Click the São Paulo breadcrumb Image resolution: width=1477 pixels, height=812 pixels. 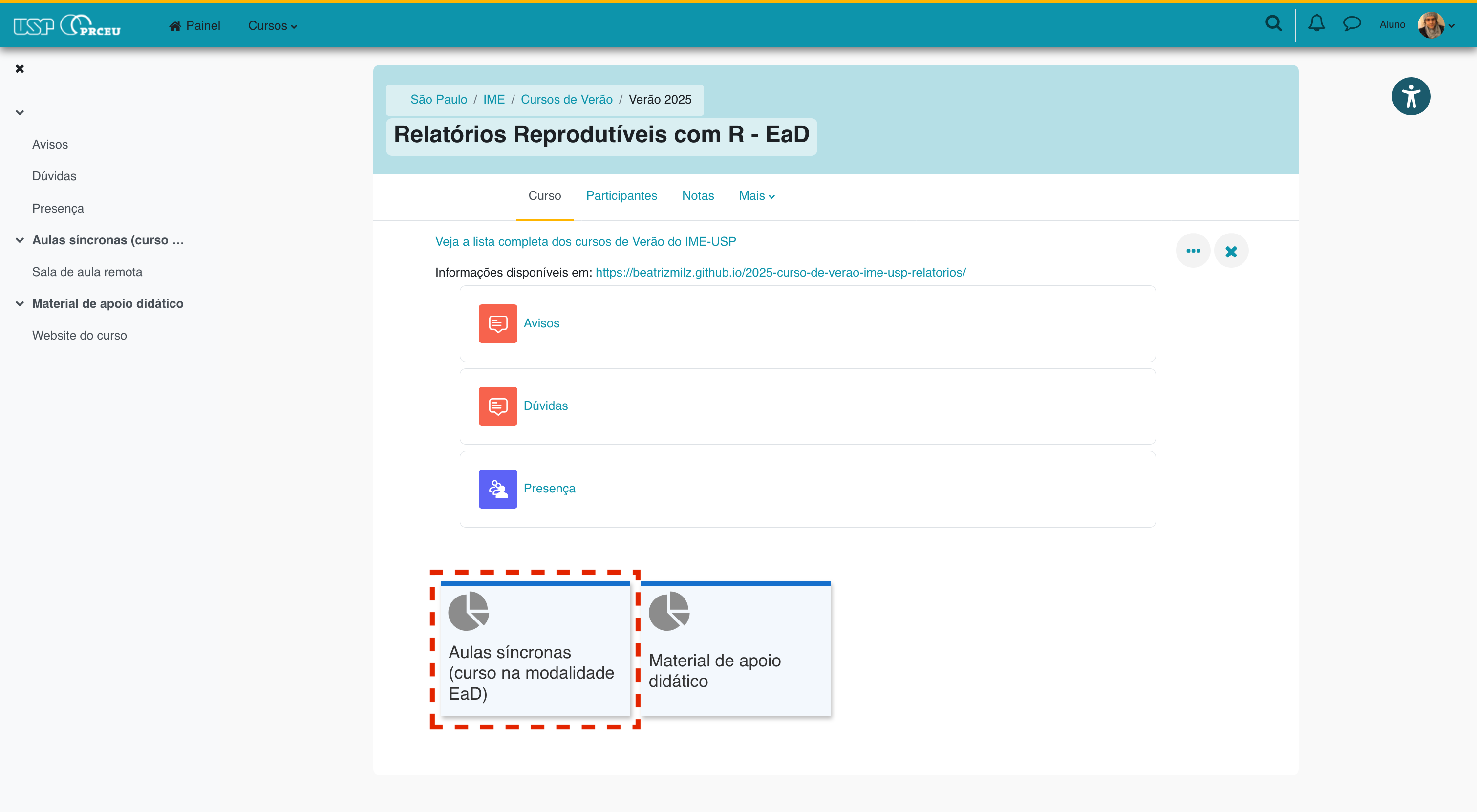click(x=439, y=100)
